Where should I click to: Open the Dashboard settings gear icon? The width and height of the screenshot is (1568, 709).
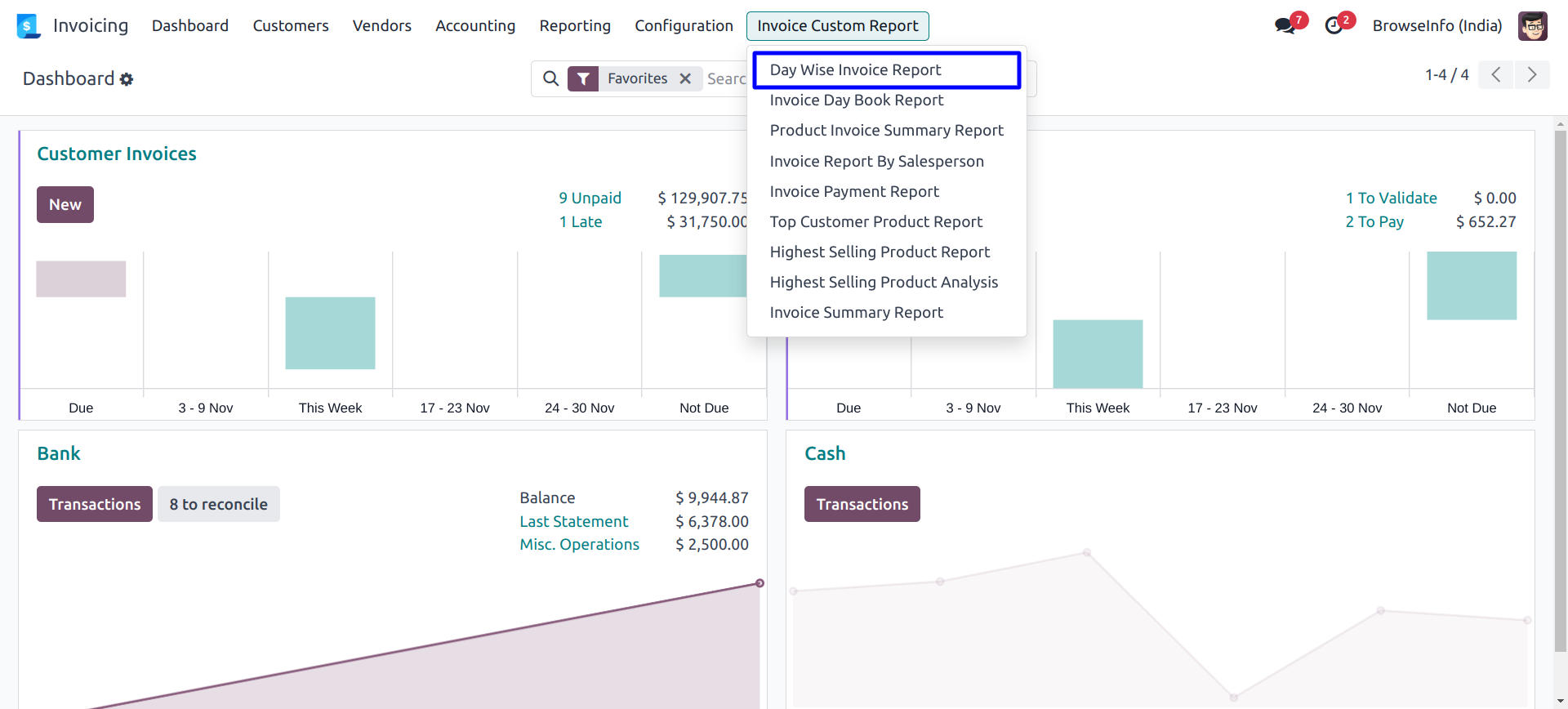point(127,79)
